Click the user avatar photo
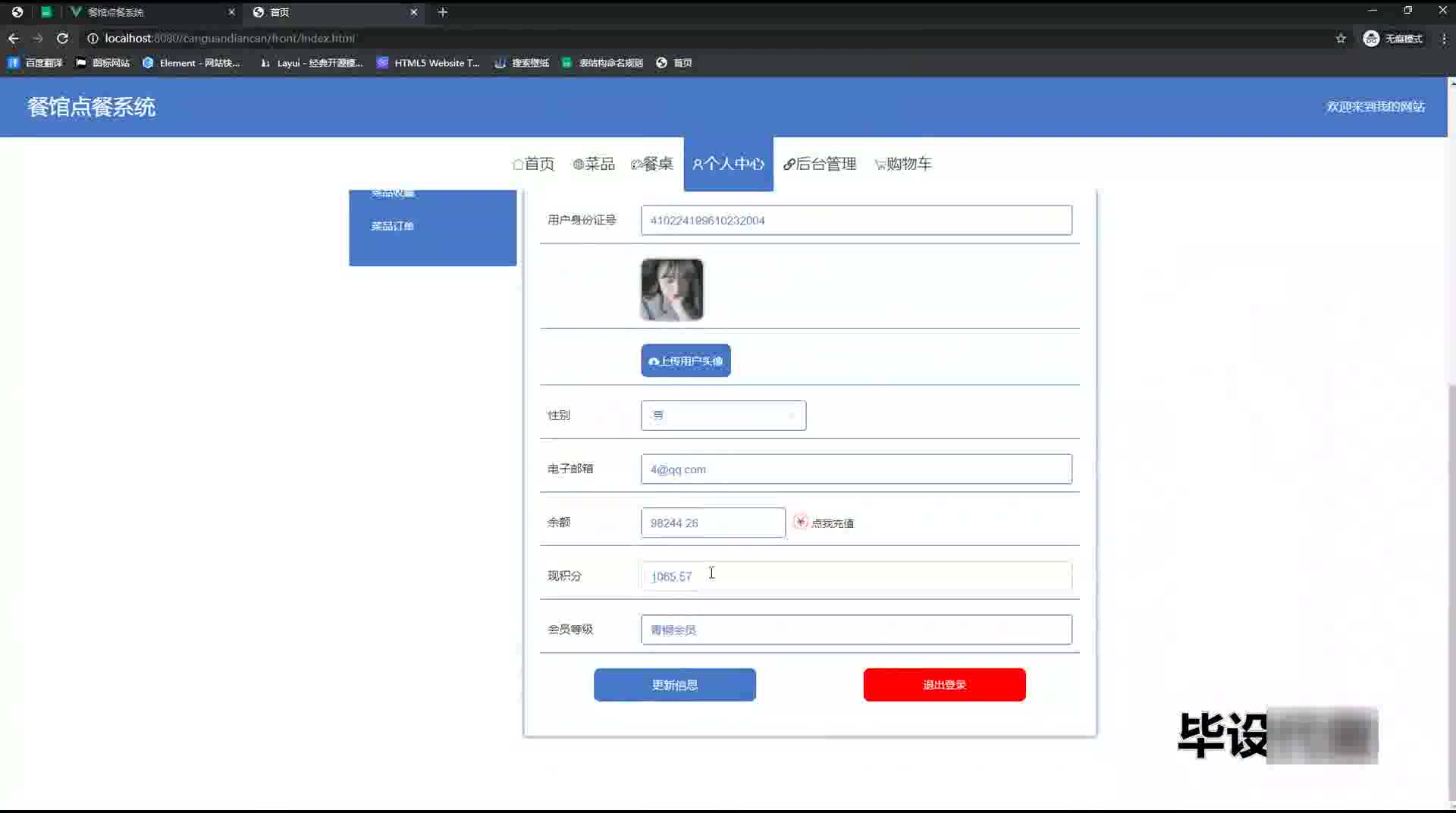 tap(672, 290)
